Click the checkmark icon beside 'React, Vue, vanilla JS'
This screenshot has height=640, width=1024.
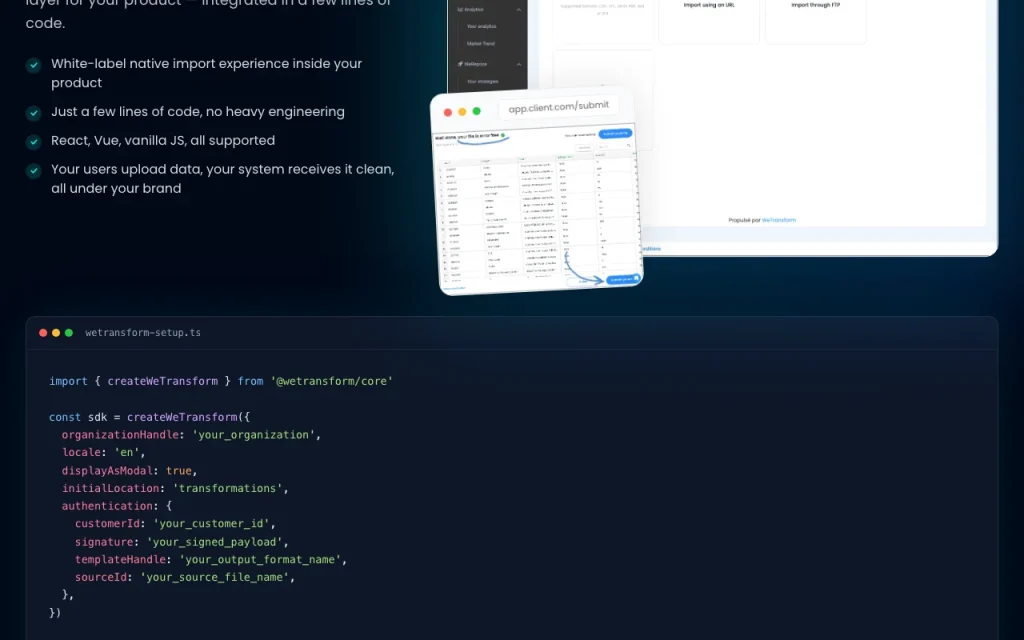tap(33, 142)
